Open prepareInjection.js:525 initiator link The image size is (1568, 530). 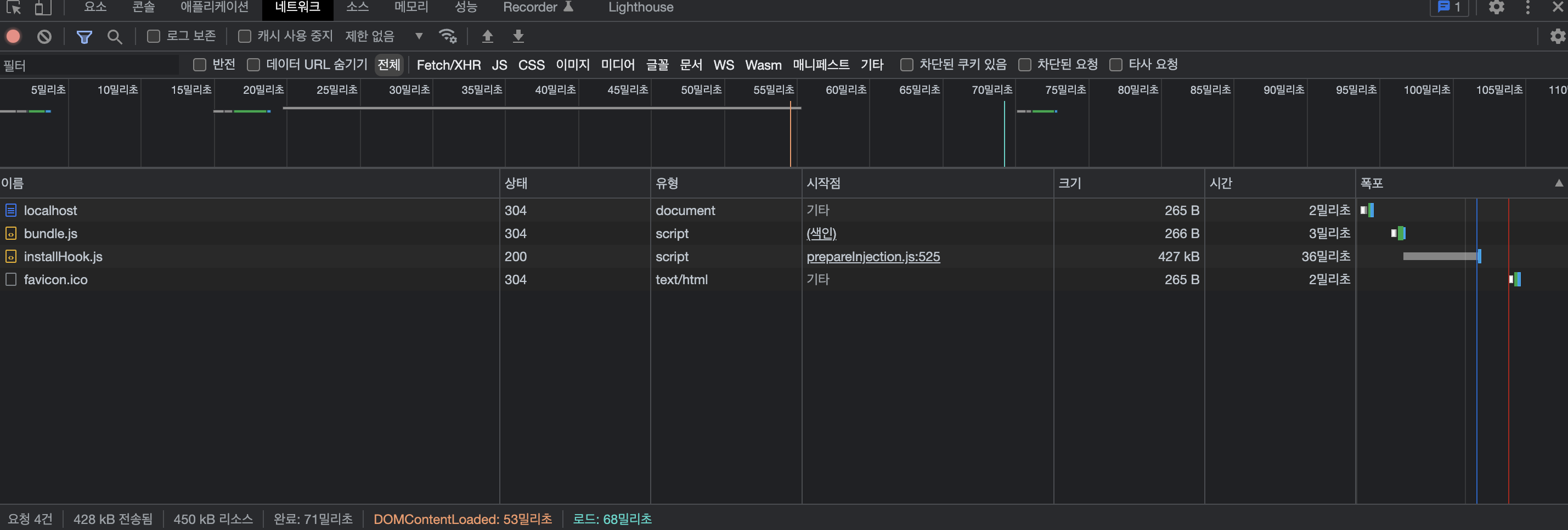click(873, 256)
